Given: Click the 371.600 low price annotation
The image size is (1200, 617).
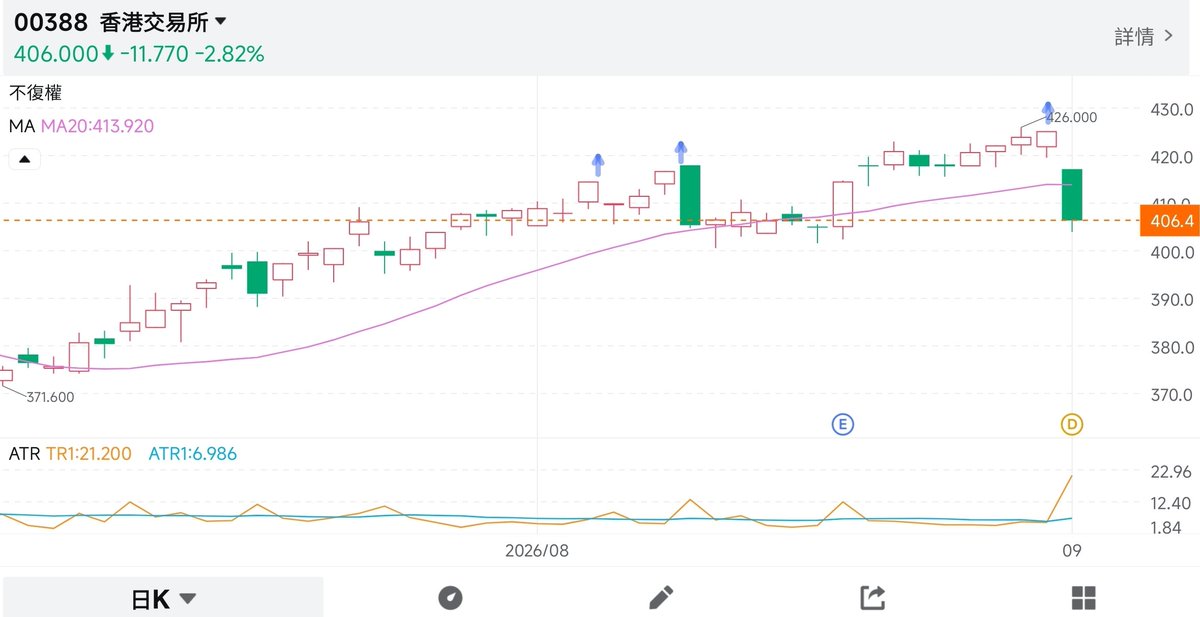Looking at the screenshot, I should (x=50, y=397).
